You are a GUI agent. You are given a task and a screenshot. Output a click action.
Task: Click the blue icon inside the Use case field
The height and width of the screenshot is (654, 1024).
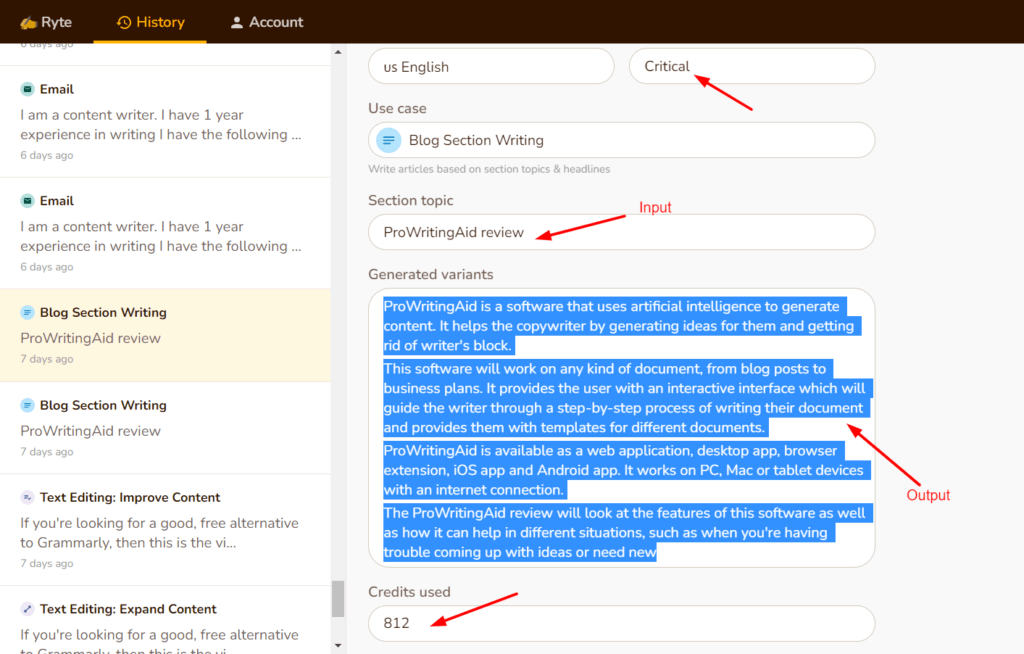[x=388, y=140]
